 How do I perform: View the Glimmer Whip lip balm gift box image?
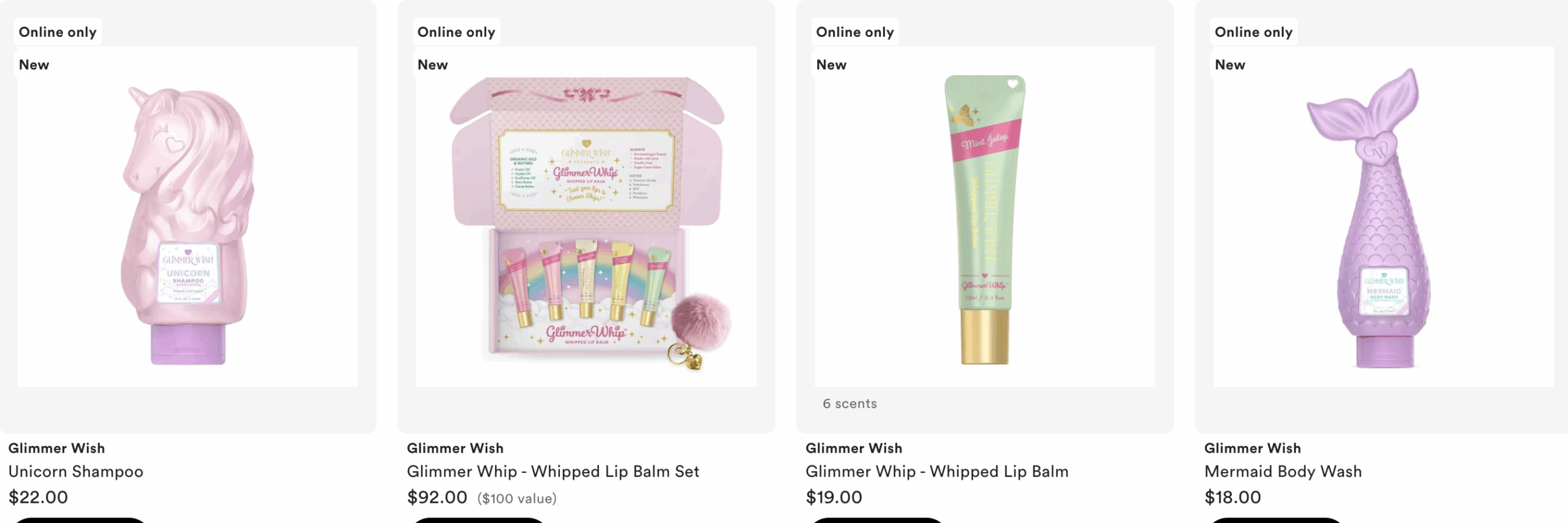pyautogui.click(x=586, y=220)
